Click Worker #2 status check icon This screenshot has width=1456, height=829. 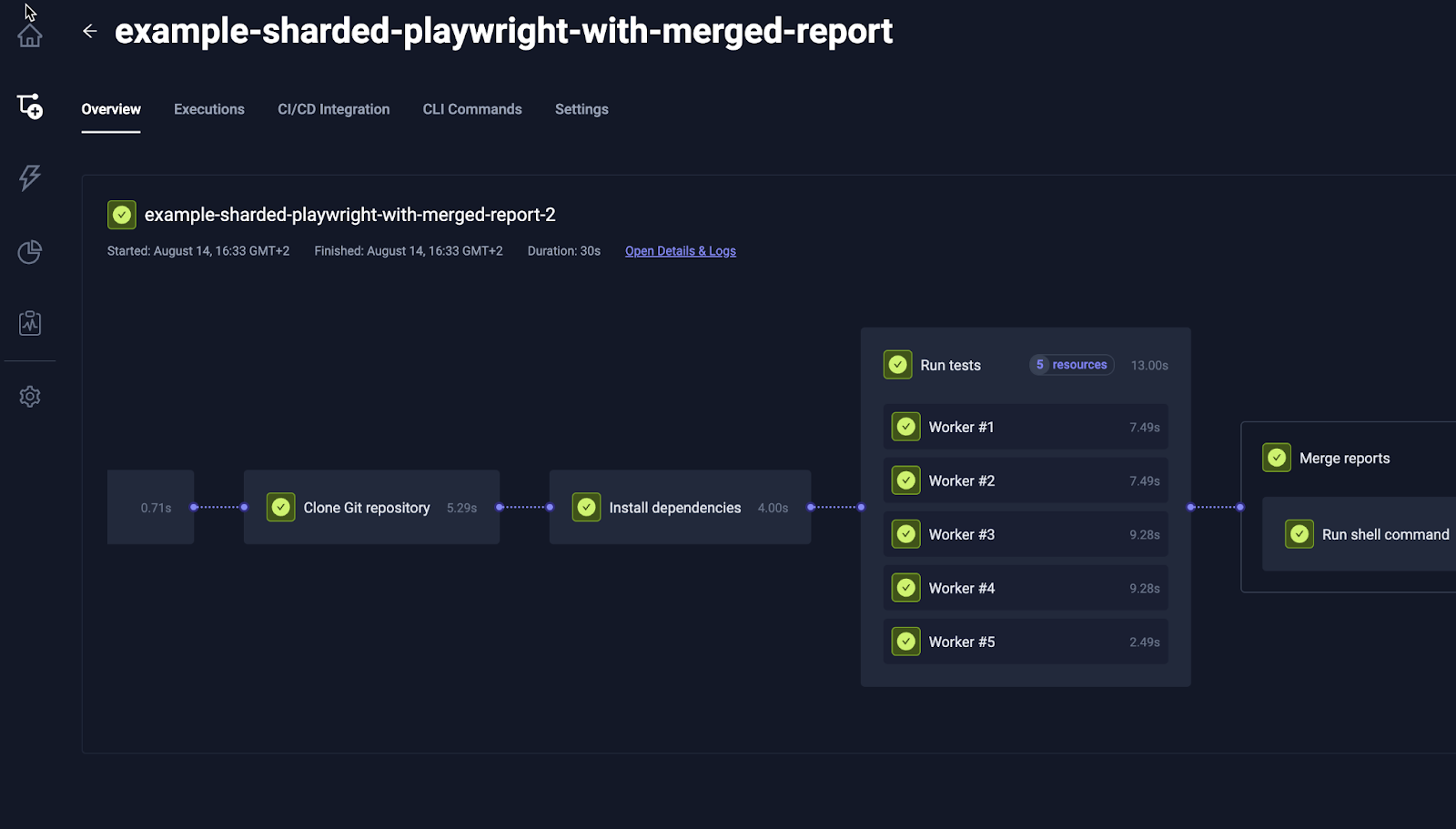pyautogui.click(x=906, y=480)
